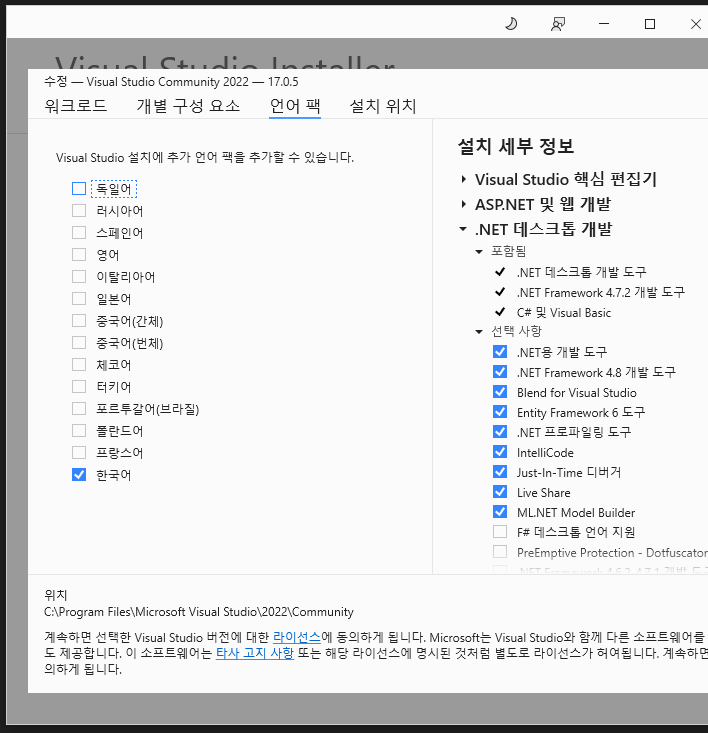Uncheck .NET용 개발 도구 option

tap(500, 352)
